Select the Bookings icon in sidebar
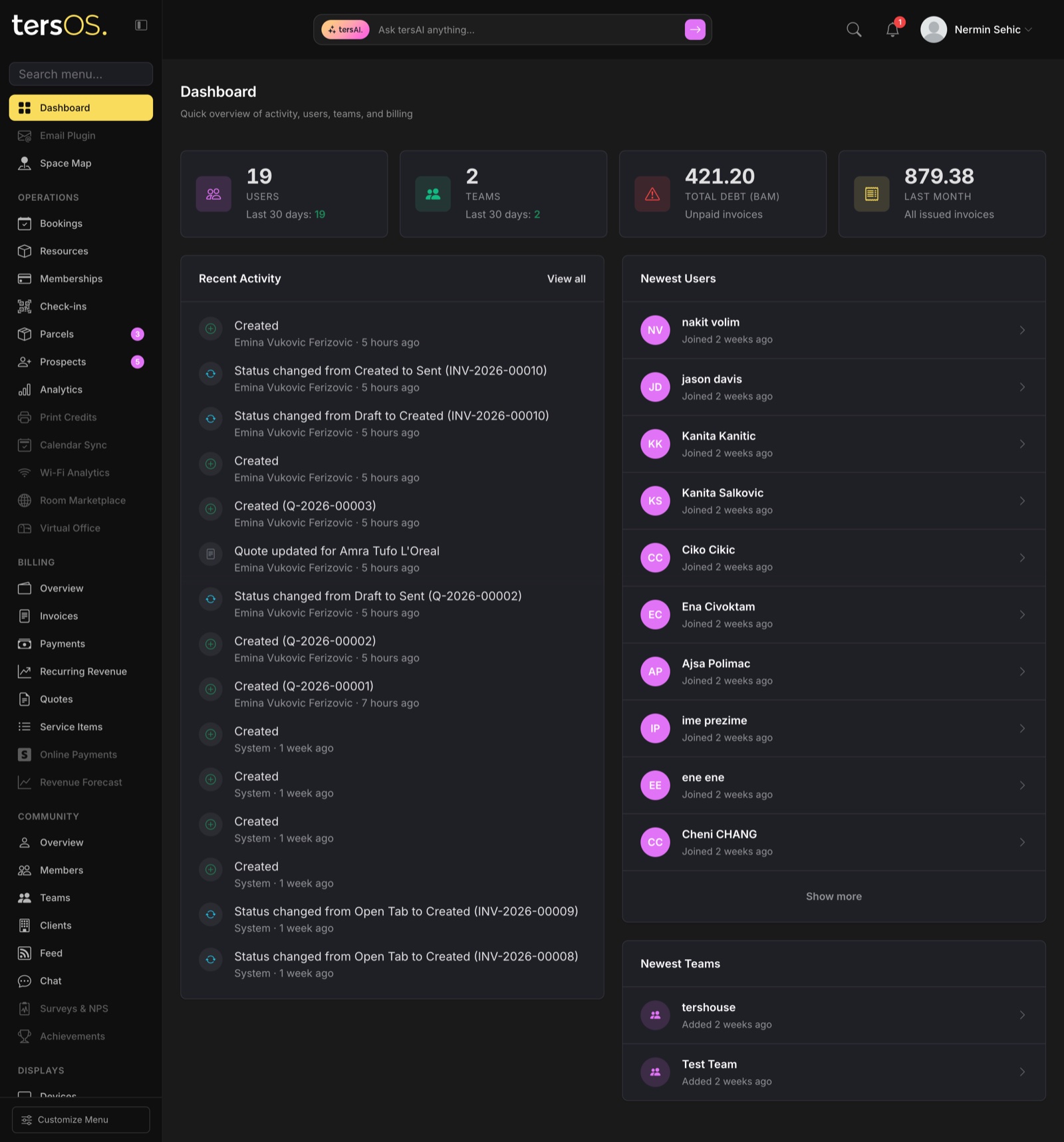Screen dimensions: 1064x1142 25,223
